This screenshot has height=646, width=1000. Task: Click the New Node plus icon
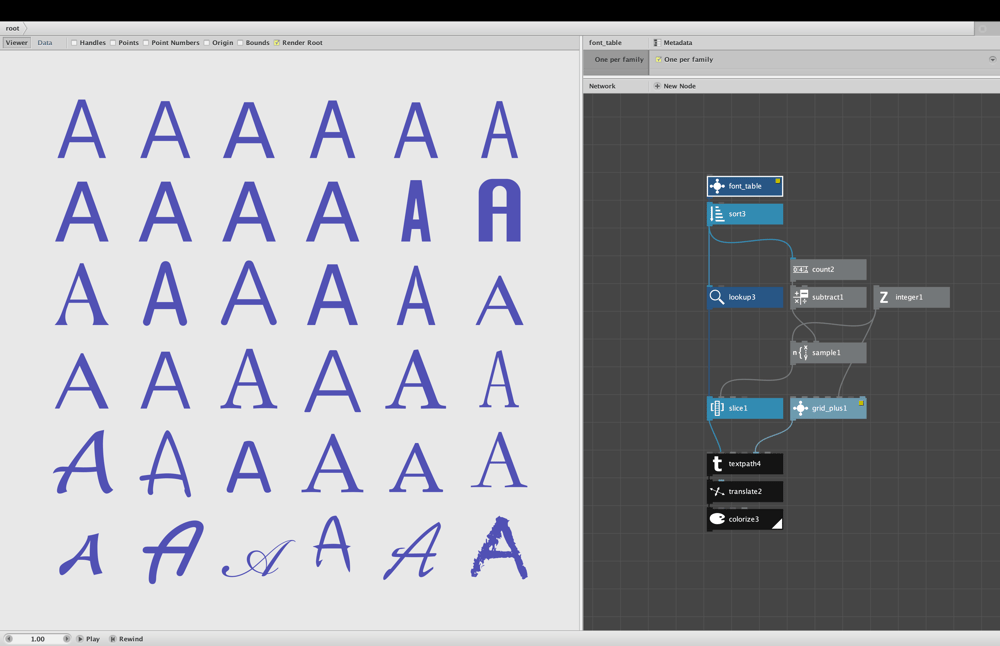point(657,86)
